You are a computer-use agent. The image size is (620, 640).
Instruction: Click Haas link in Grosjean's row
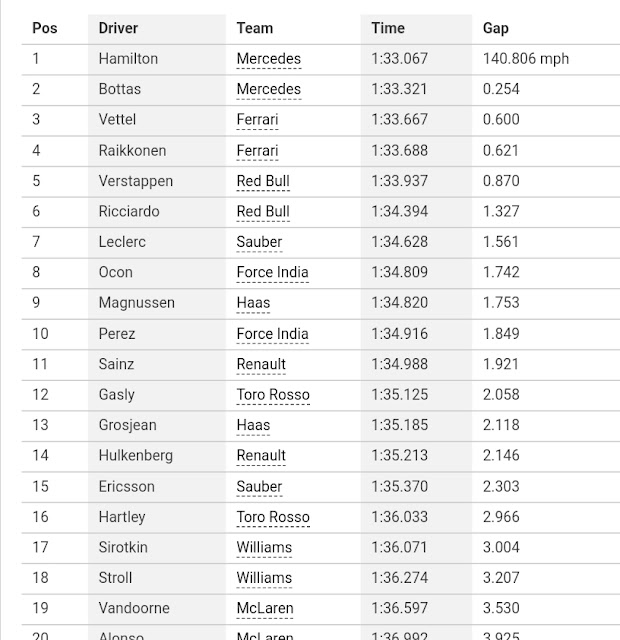253,425
